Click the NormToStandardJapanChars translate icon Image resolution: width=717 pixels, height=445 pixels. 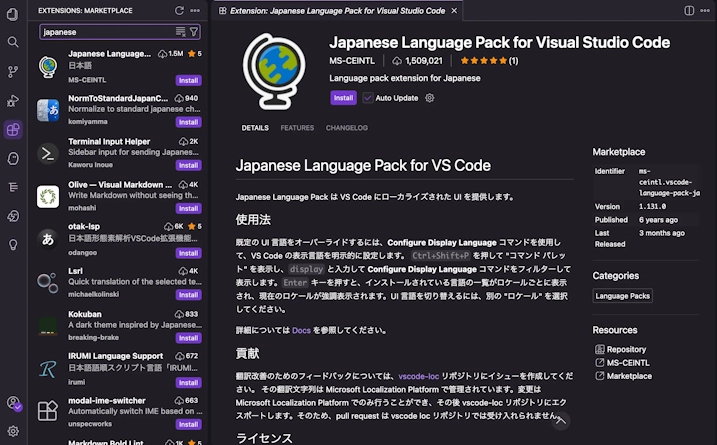[48, 110]
